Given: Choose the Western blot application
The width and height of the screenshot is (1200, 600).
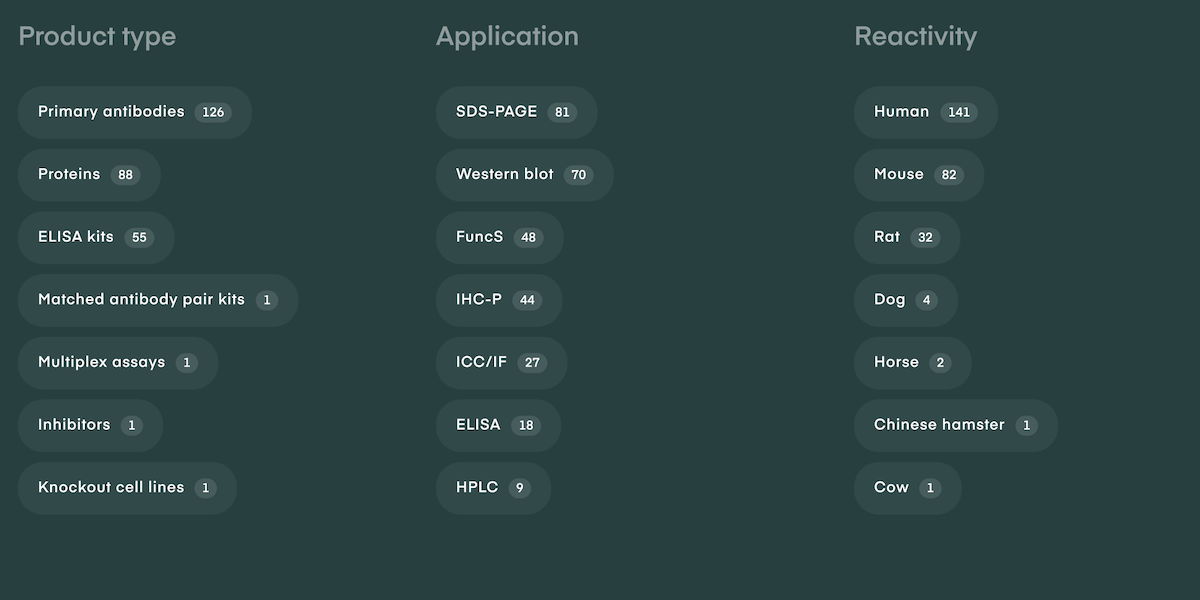Looking at the screenshot, I should pos(524,175).
